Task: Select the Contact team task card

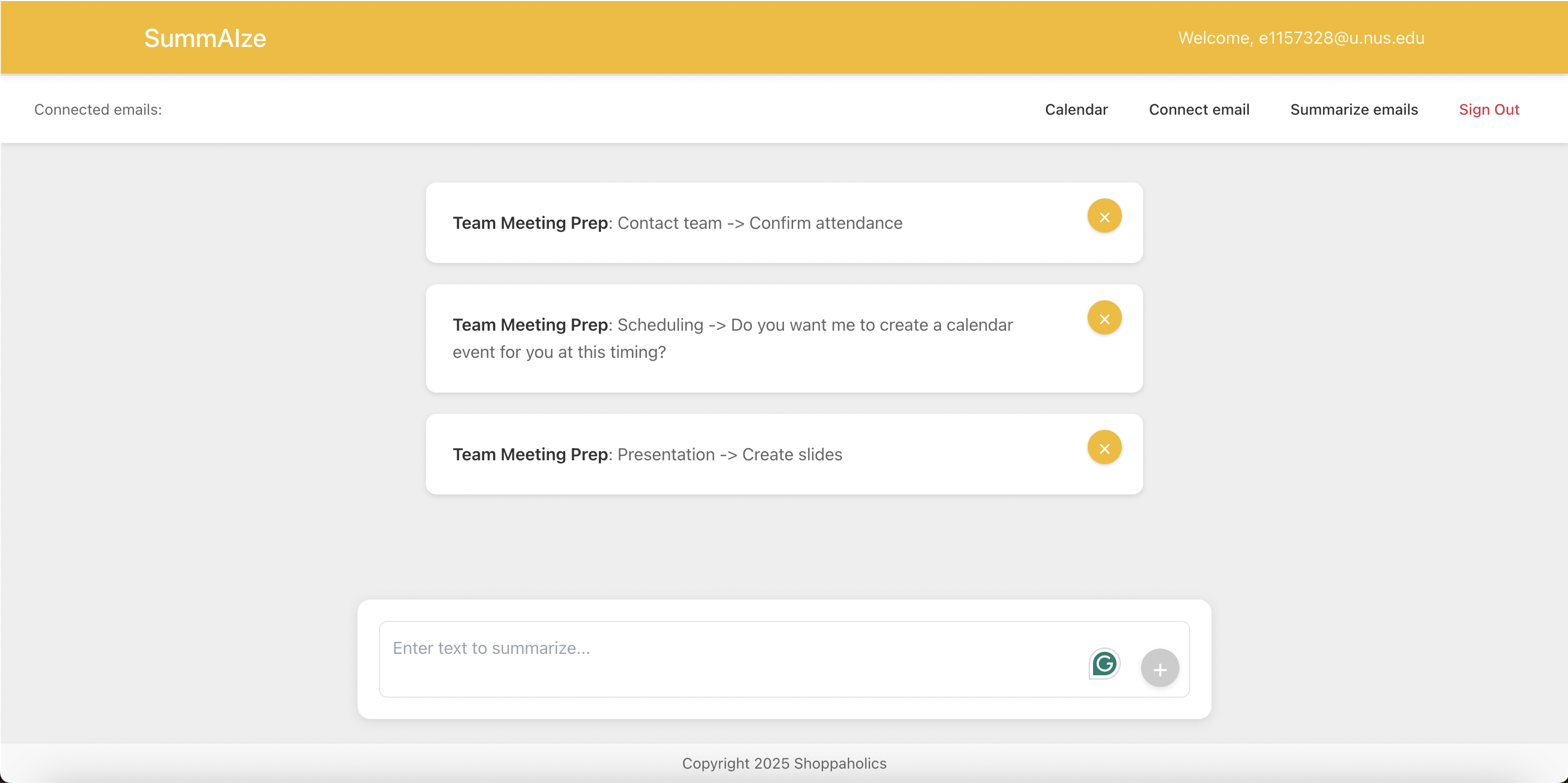Action: click(759, 223)
